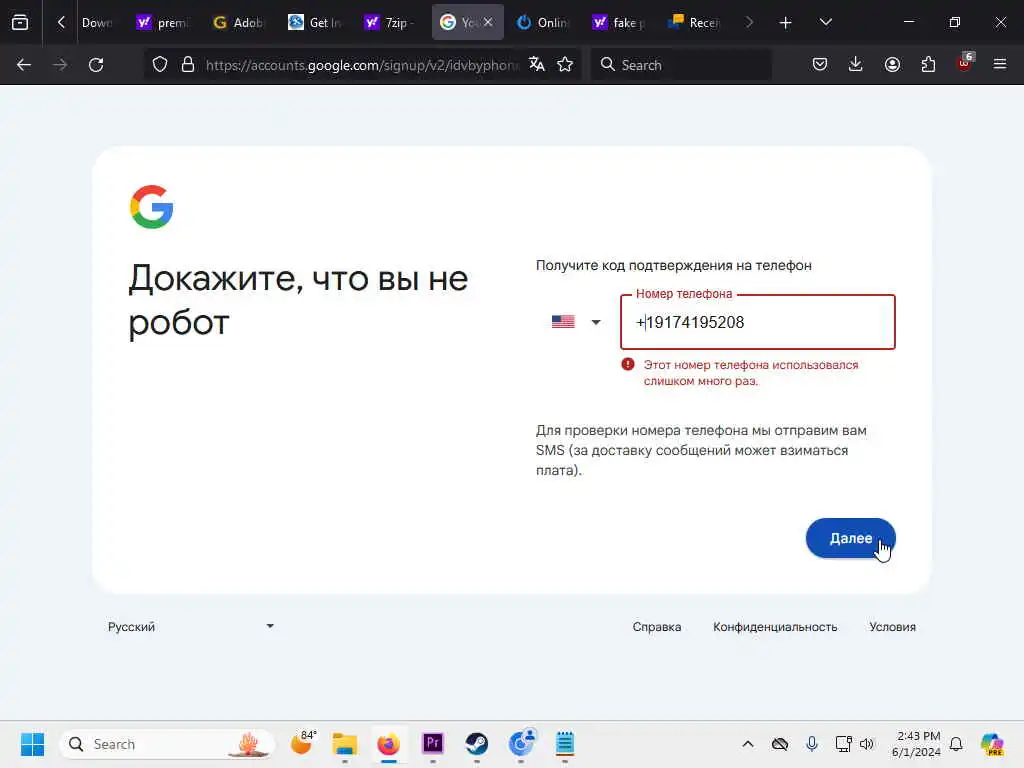Screen dimensions: 1024x768
Task: Open Steam from the taskbar
Action: coord(477,744)
